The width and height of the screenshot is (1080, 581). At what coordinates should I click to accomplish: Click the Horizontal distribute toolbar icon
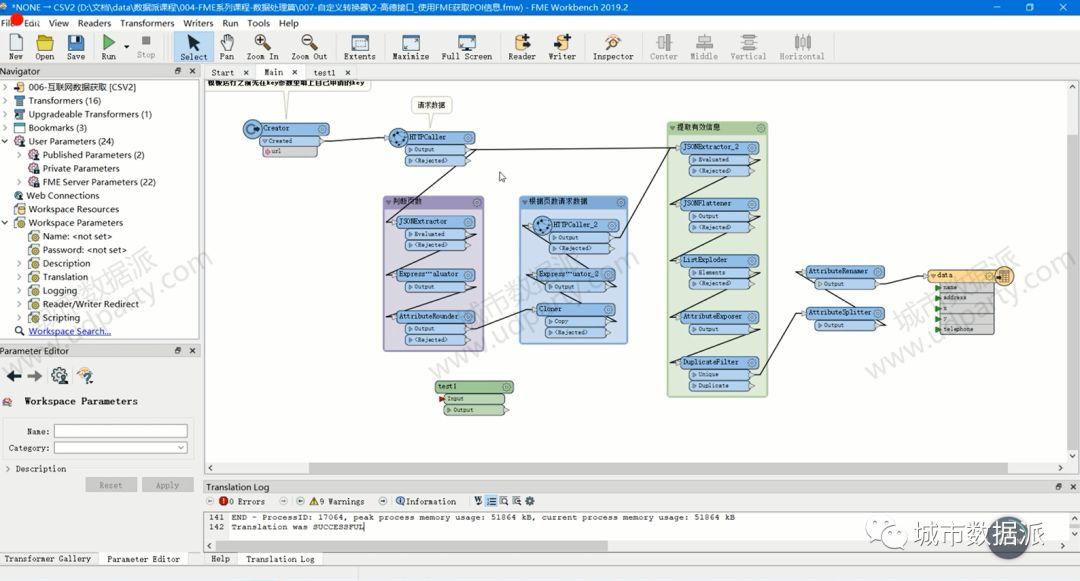pos(802,47)
